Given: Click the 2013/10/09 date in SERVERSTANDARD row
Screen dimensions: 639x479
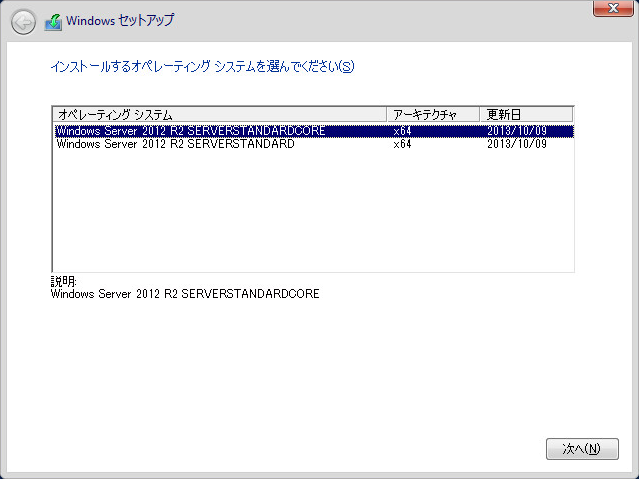Looking at the screenshot, I should pyautogui.click(x=517, y=144).
